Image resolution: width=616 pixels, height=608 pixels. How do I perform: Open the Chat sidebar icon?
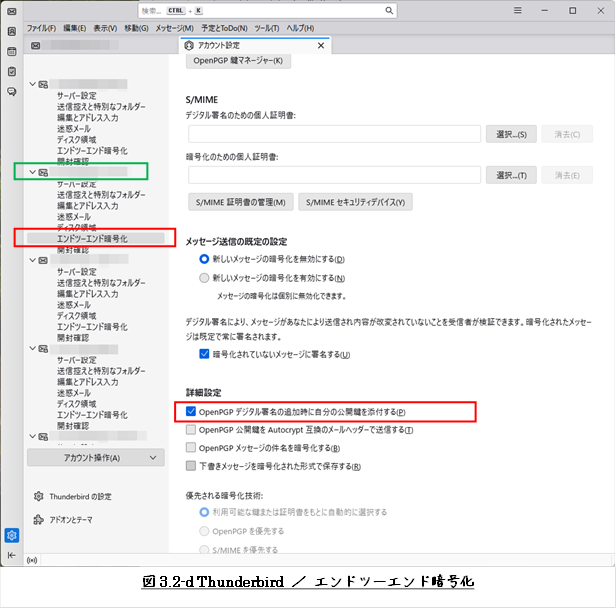(x=11, y=91)
